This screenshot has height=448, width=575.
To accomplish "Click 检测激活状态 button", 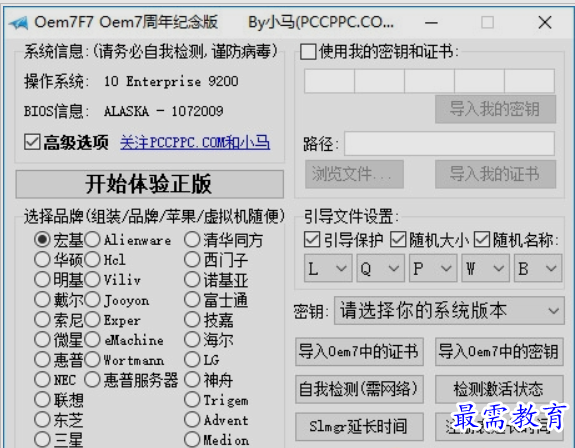I will (499, 389).
